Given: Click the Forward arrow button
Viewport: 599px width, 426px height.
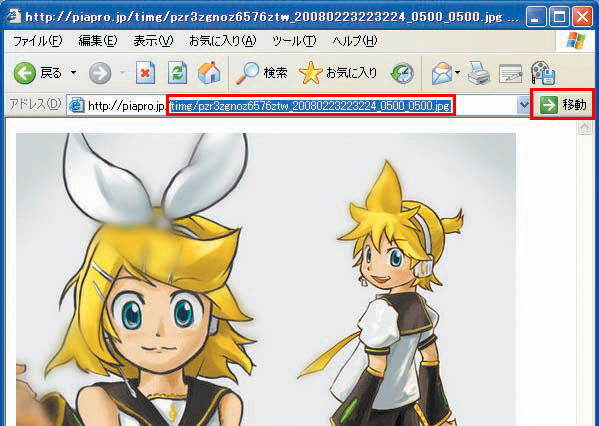Looking at the screenshot, I should pos(100,73).
